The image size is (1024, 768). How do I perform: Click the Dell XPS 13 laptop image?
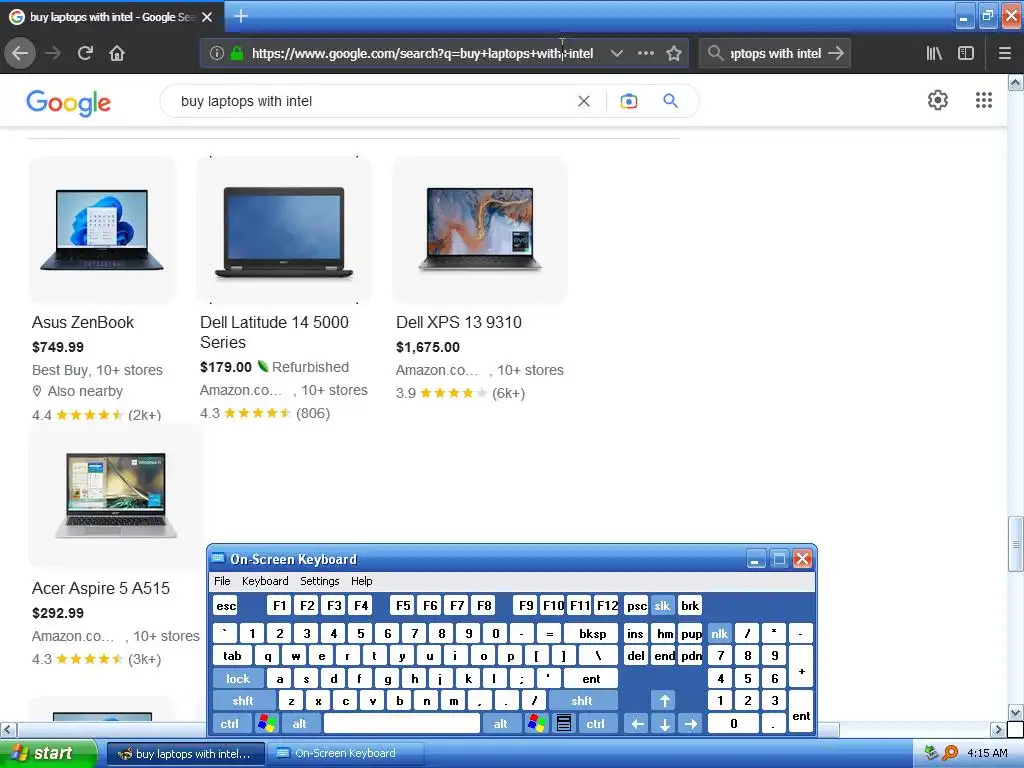click(480, 230)
